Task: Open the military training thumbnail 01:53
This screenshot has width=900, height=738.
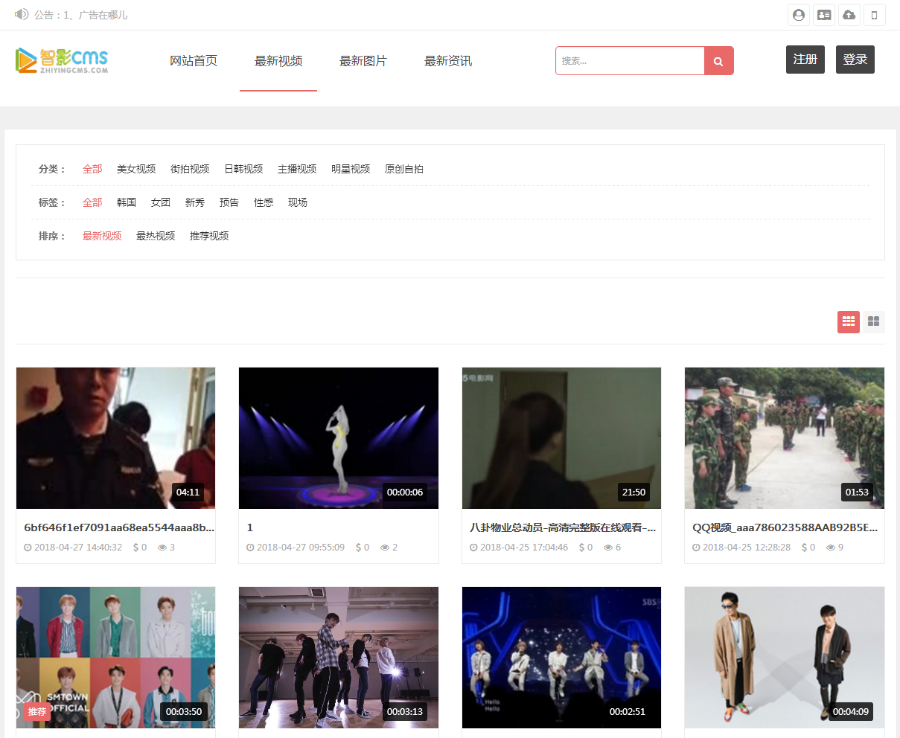Action: coord(784,438)
